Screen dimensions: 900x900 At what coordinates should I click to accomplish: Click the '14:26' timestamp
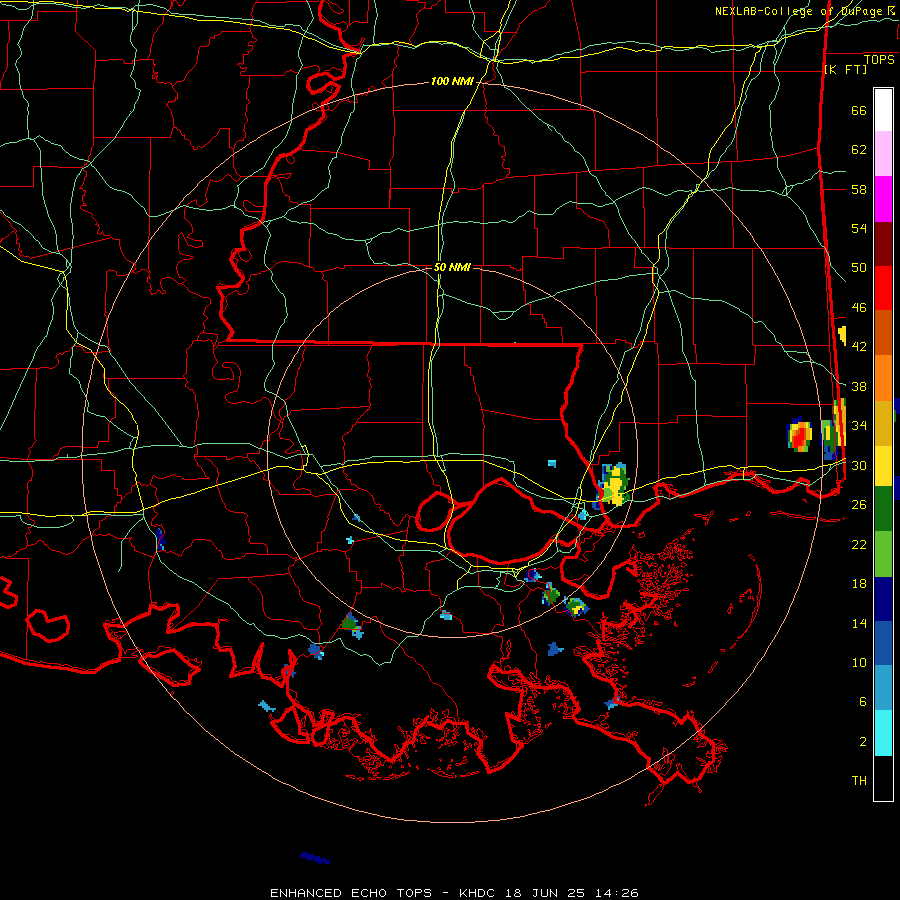[615, 893]
